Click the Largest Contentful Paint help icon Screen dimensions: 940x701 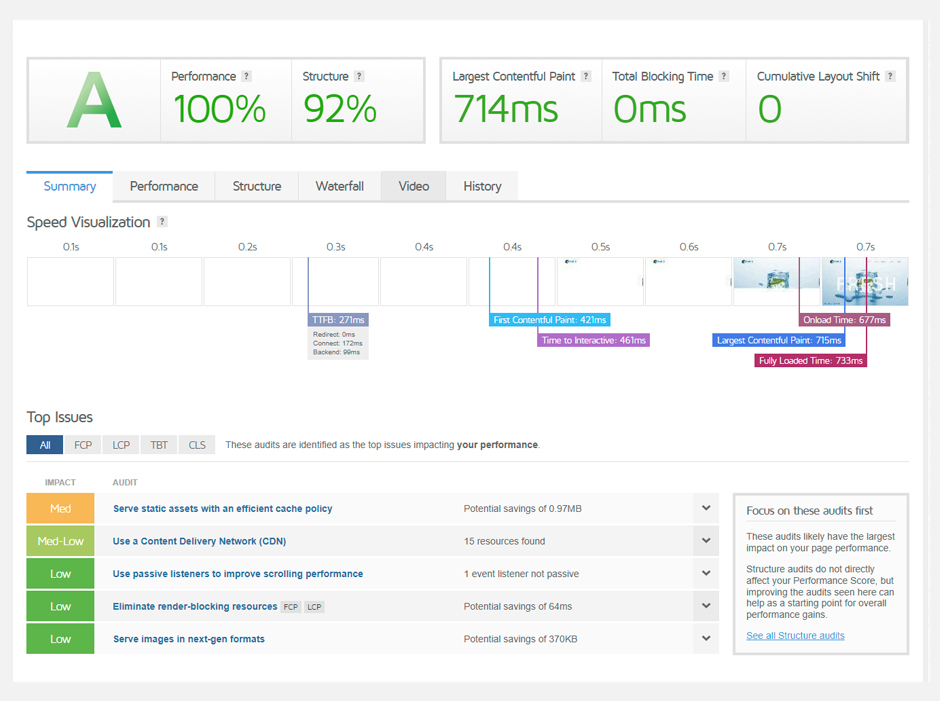tap(586, 76)
